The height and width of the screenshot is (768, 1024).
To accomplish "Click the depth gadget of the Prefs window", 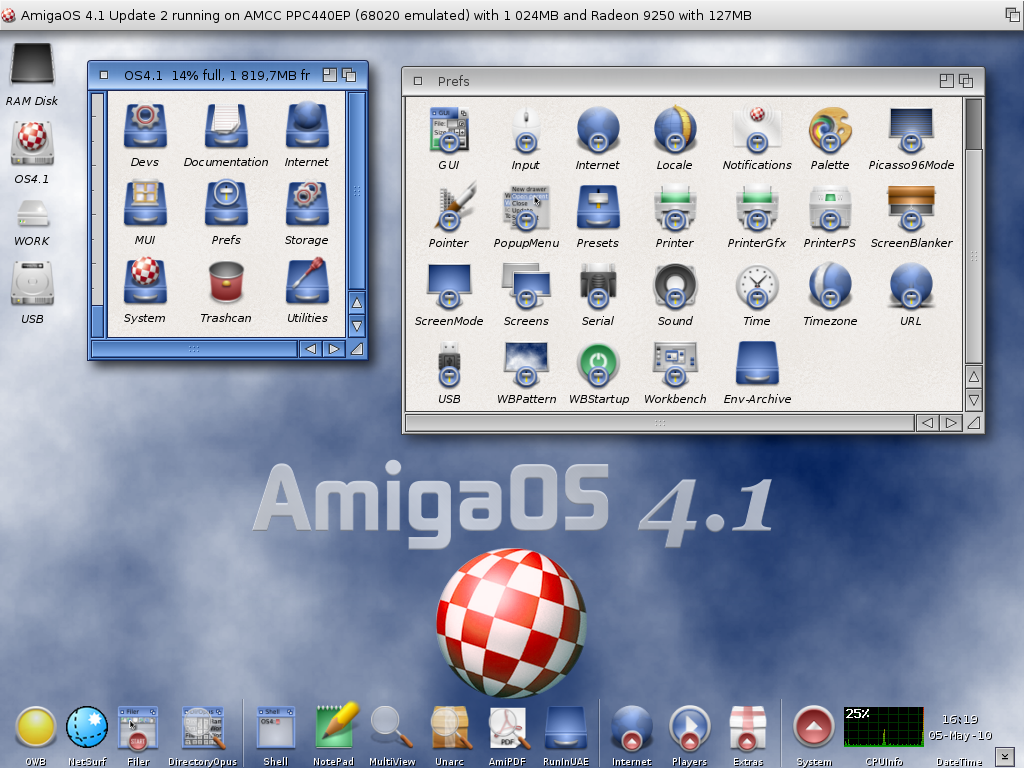I will [965, 81].
